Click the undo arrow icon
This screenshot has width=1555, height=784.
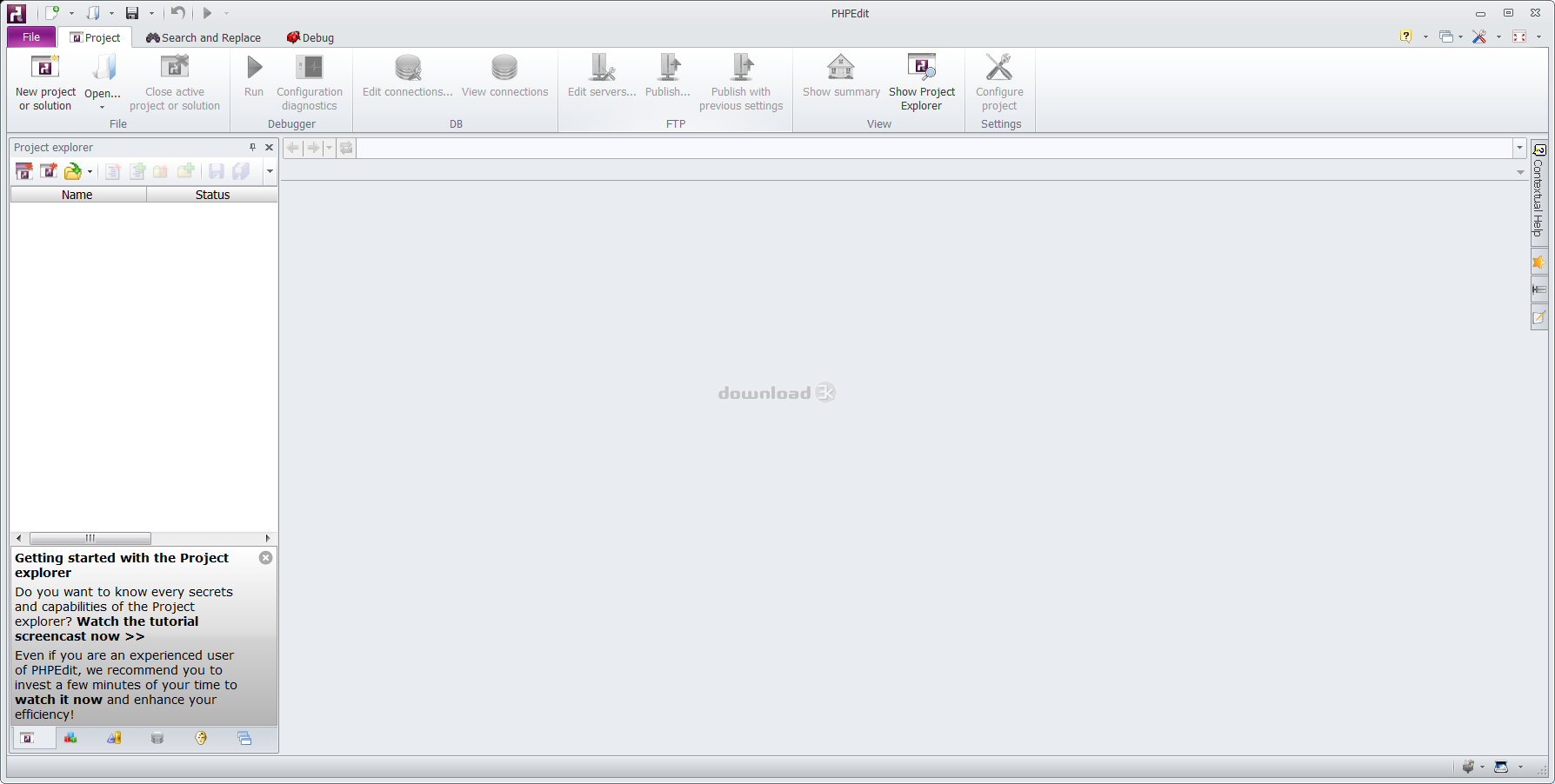(x=177, y=13)
